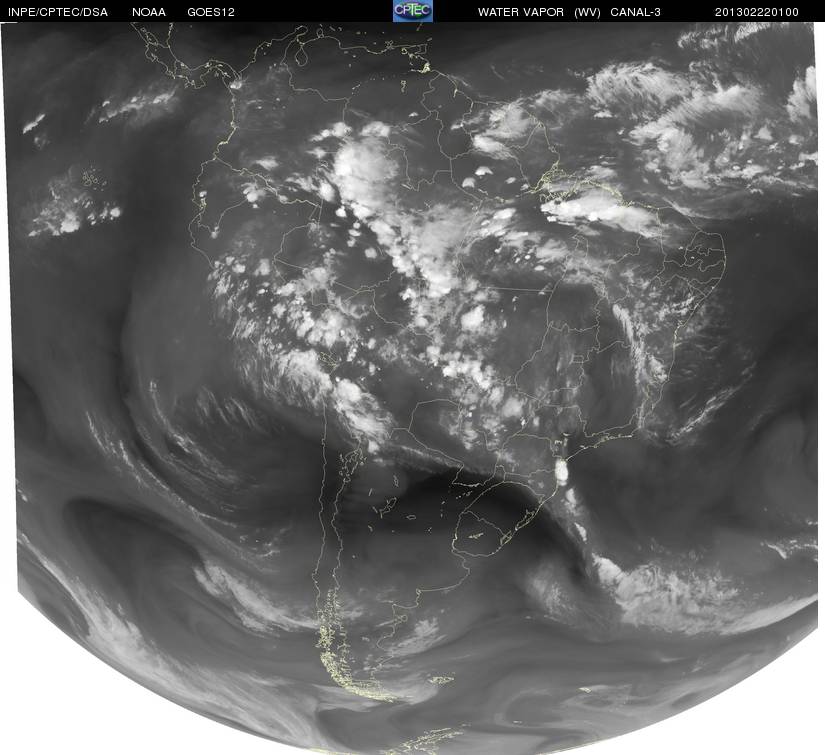
Task: Click the INPE/CPTEC/DSA header text
Action: (57, 12)
